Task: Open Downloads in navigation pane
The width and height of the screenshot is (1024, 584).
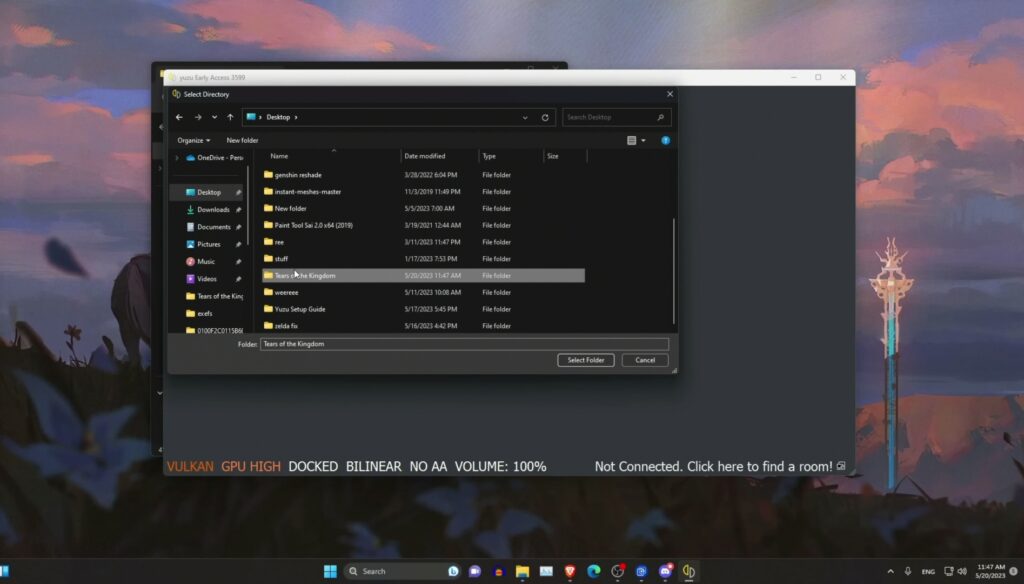Action: [213, 210]
